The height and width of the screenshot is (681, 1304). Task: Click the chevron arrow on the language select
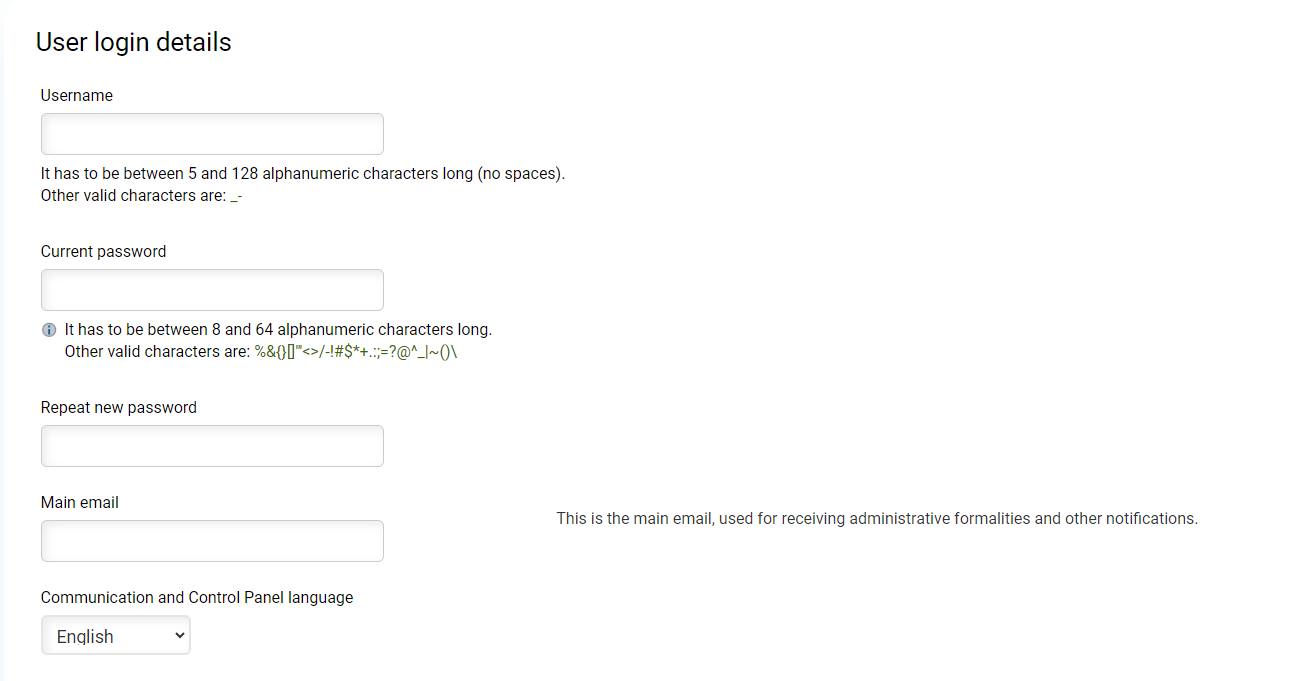pyautogui.click(x=180, y=635)
